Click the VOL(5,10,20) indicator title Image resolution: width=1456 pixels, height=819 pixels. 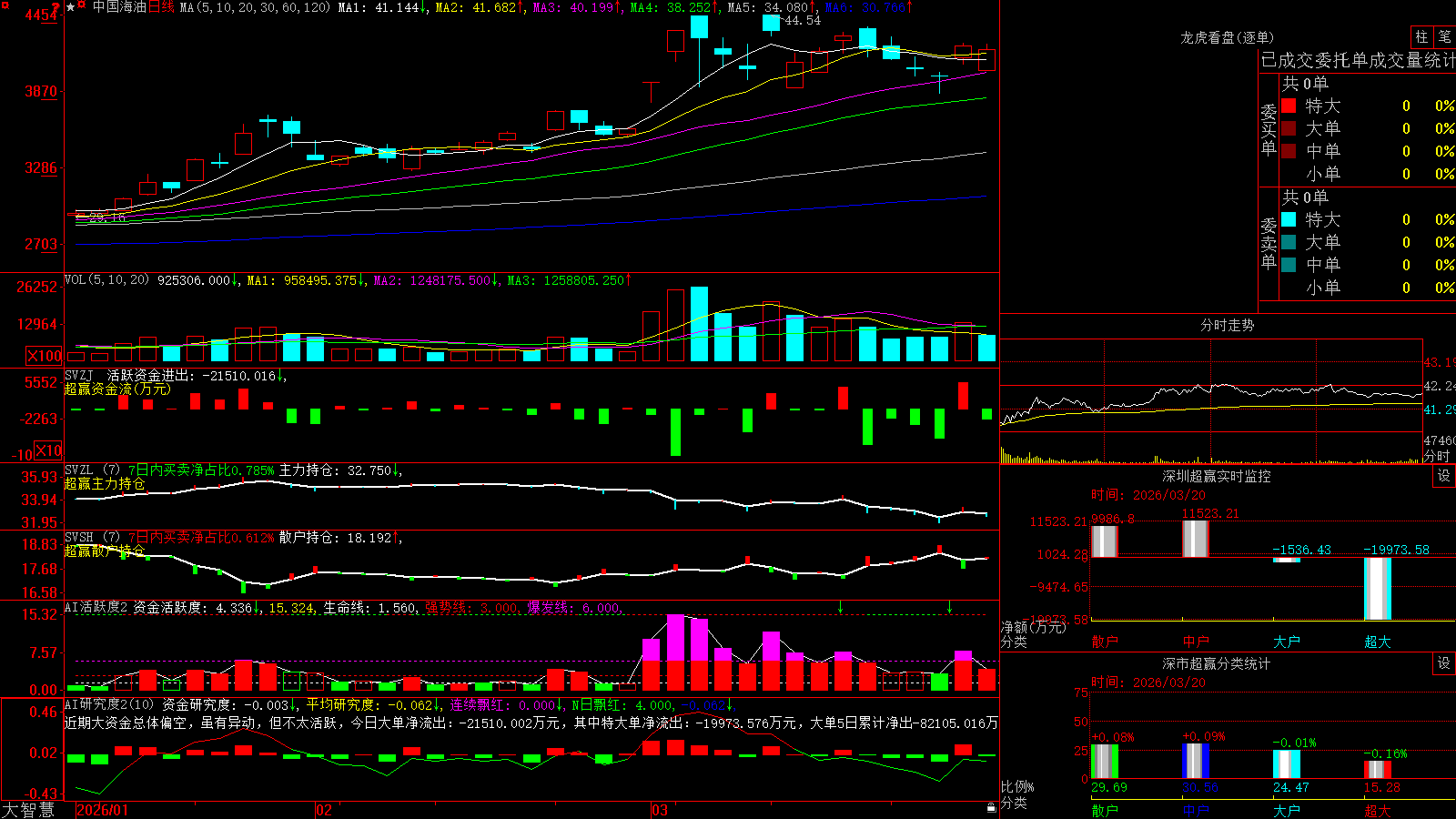(x=106, y=280)
